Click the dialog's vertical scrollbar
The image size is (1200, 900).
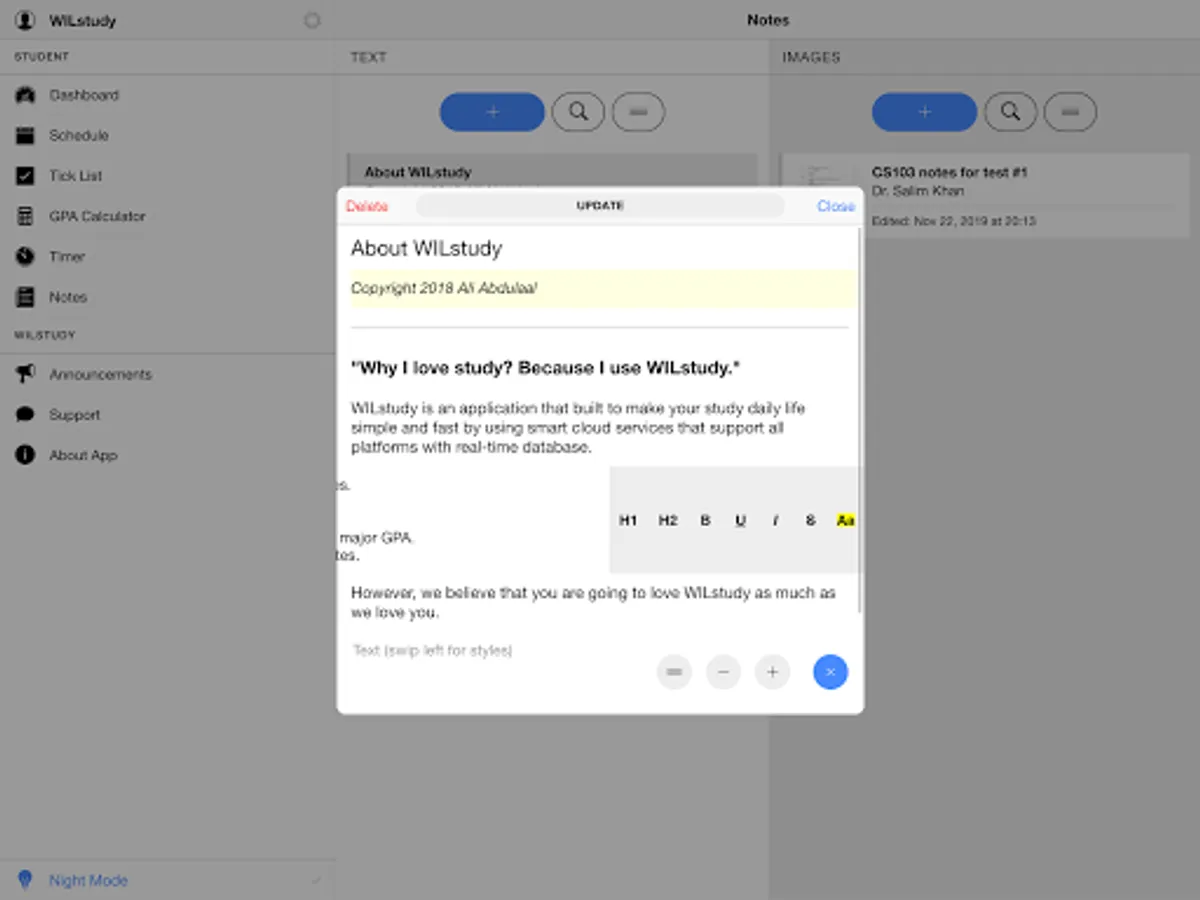860,420
